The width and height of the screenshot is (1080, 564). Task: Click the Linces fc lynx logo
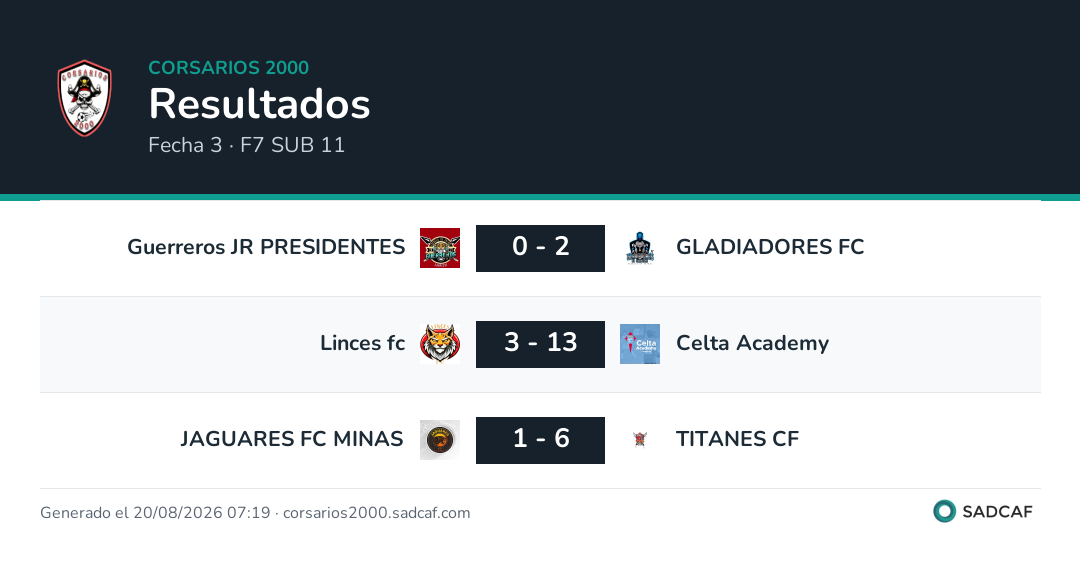click(440, 344)
